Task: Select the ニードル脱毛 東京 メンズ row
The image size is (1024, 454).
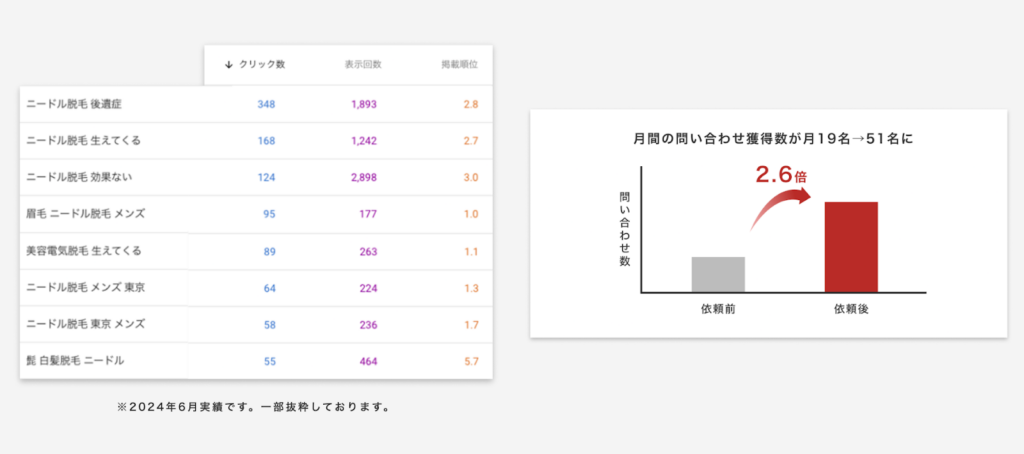Action: click(85, 324)
